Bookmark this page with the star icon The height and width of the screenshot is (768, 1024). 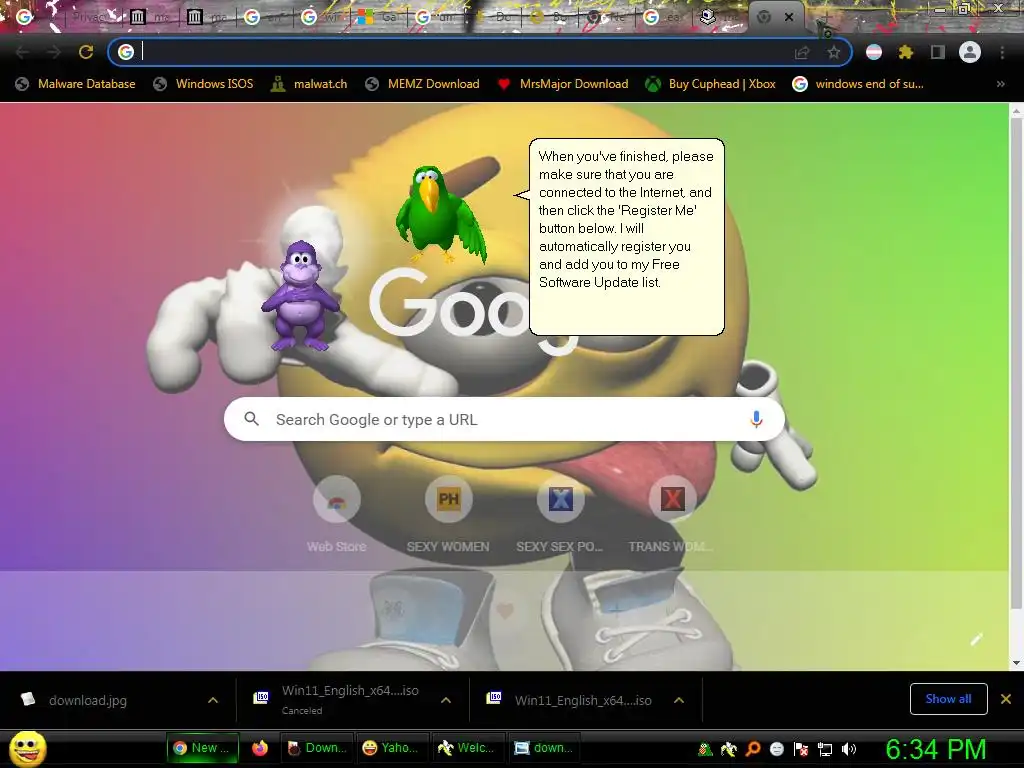pyautogui.click(x=833, y=53)
